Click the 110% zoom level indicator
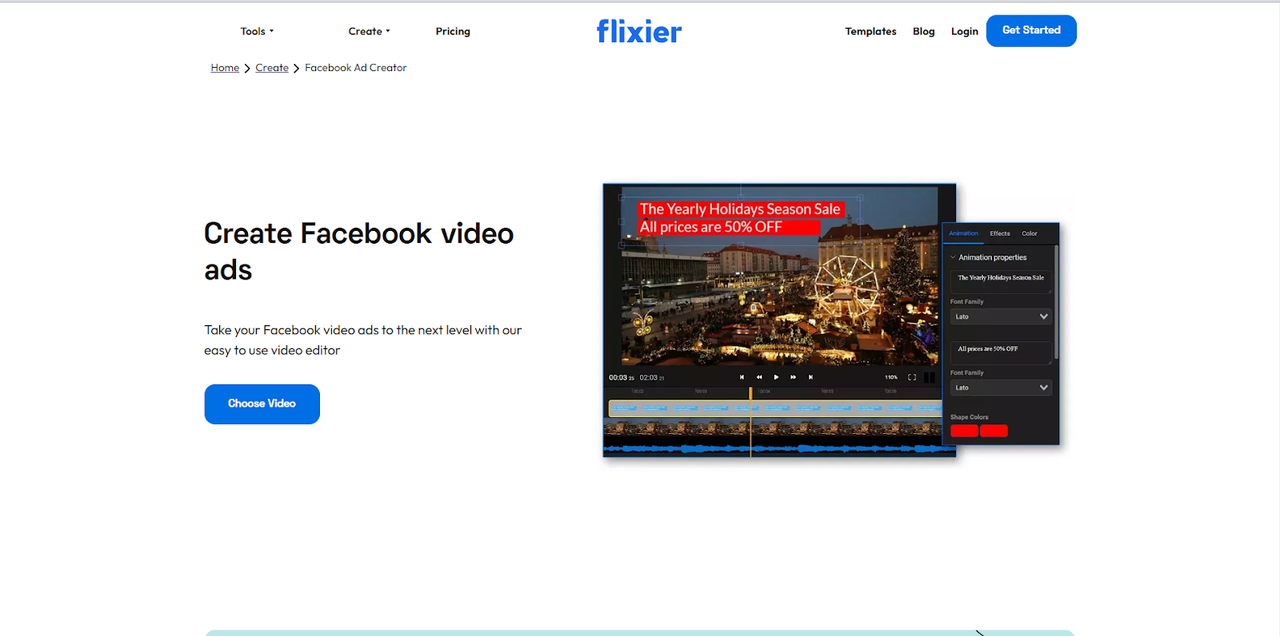The width and height of the screenshot is (1280, 636). click(891, 377)
